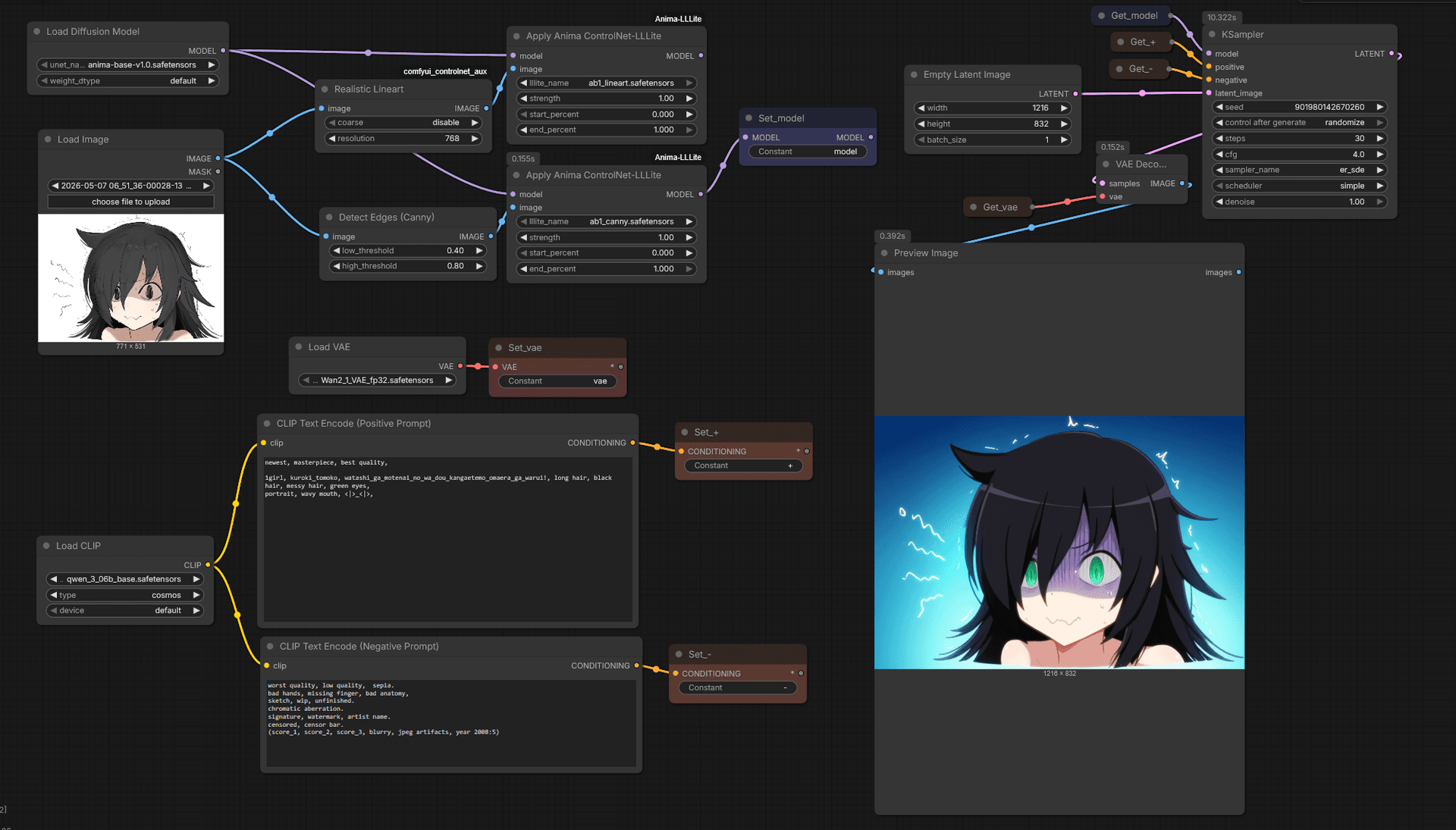Collapse the KSampler node via its title dot
This screenshot has width=1456, height=830.
(1212, 35)
